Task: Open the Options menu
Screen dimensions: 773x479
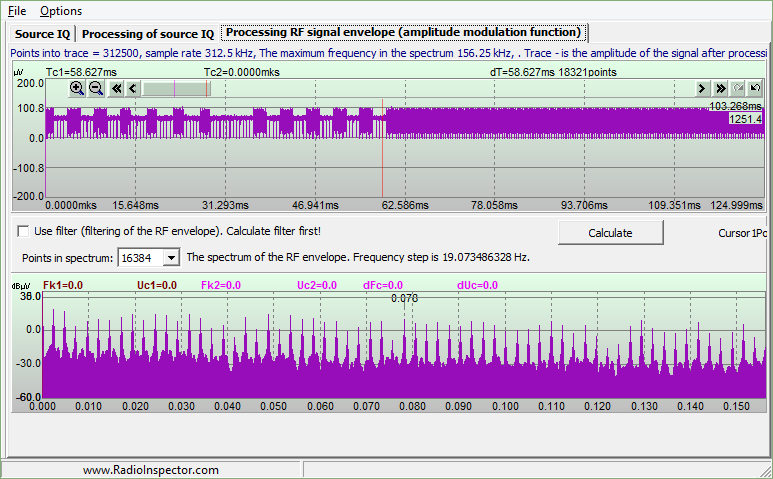Action: [x=61, y=11]
